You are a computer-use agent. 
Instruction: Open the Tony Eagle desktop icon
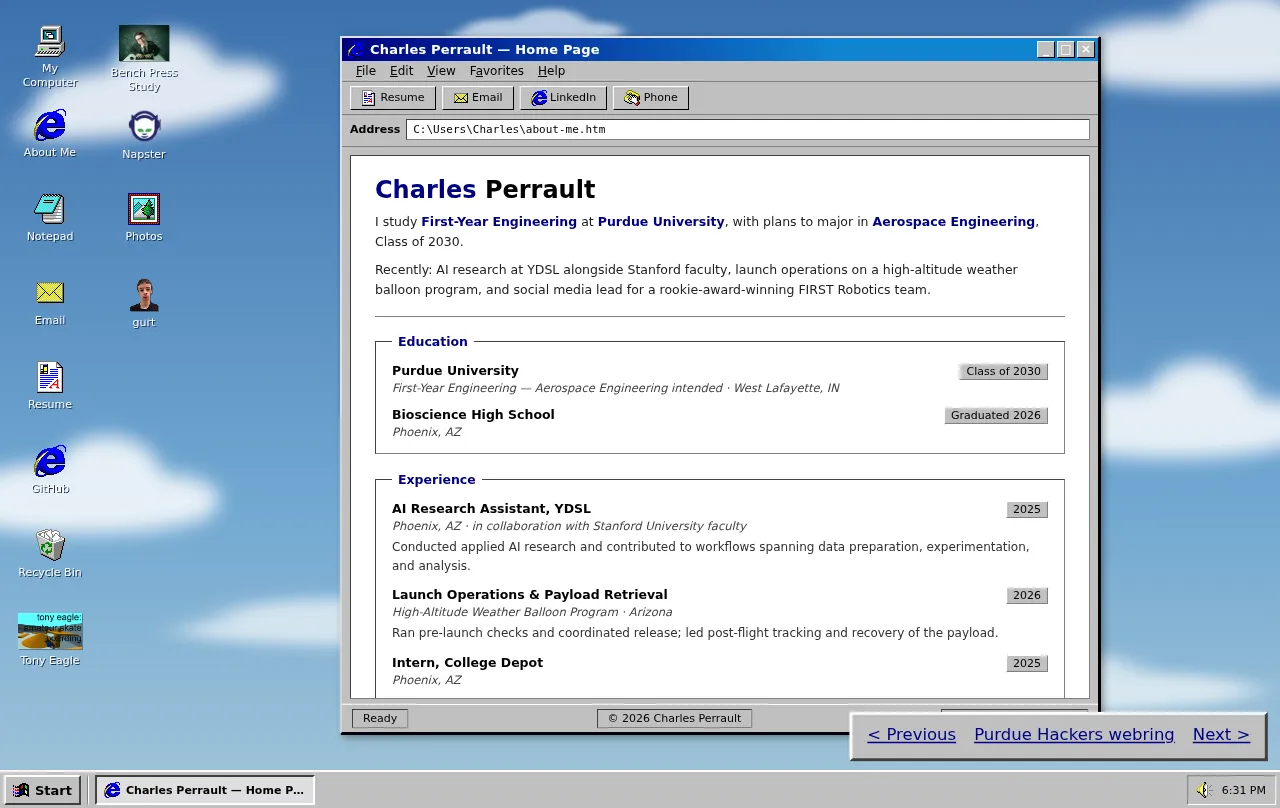coord(50,640)
